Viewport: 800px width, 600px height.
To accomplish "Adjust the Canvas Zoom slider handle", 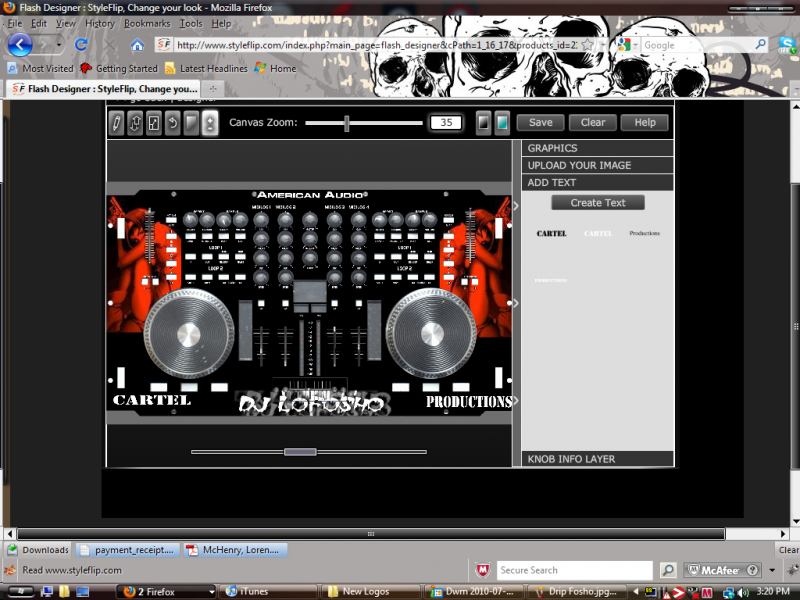I will click(x=347, y=123).
